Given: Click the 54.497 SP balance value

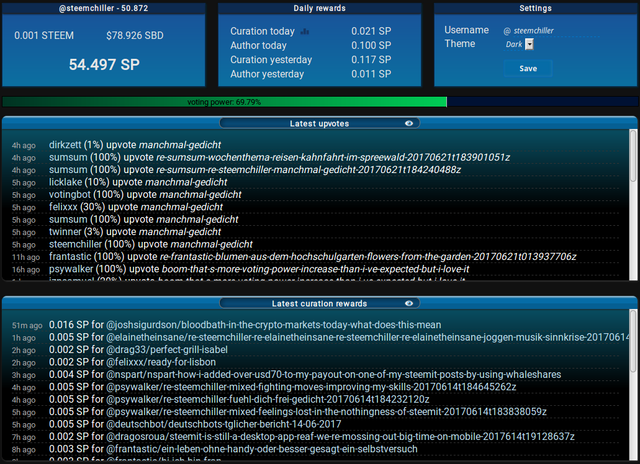Looking at the screenshot, I should tap(104, 64).
